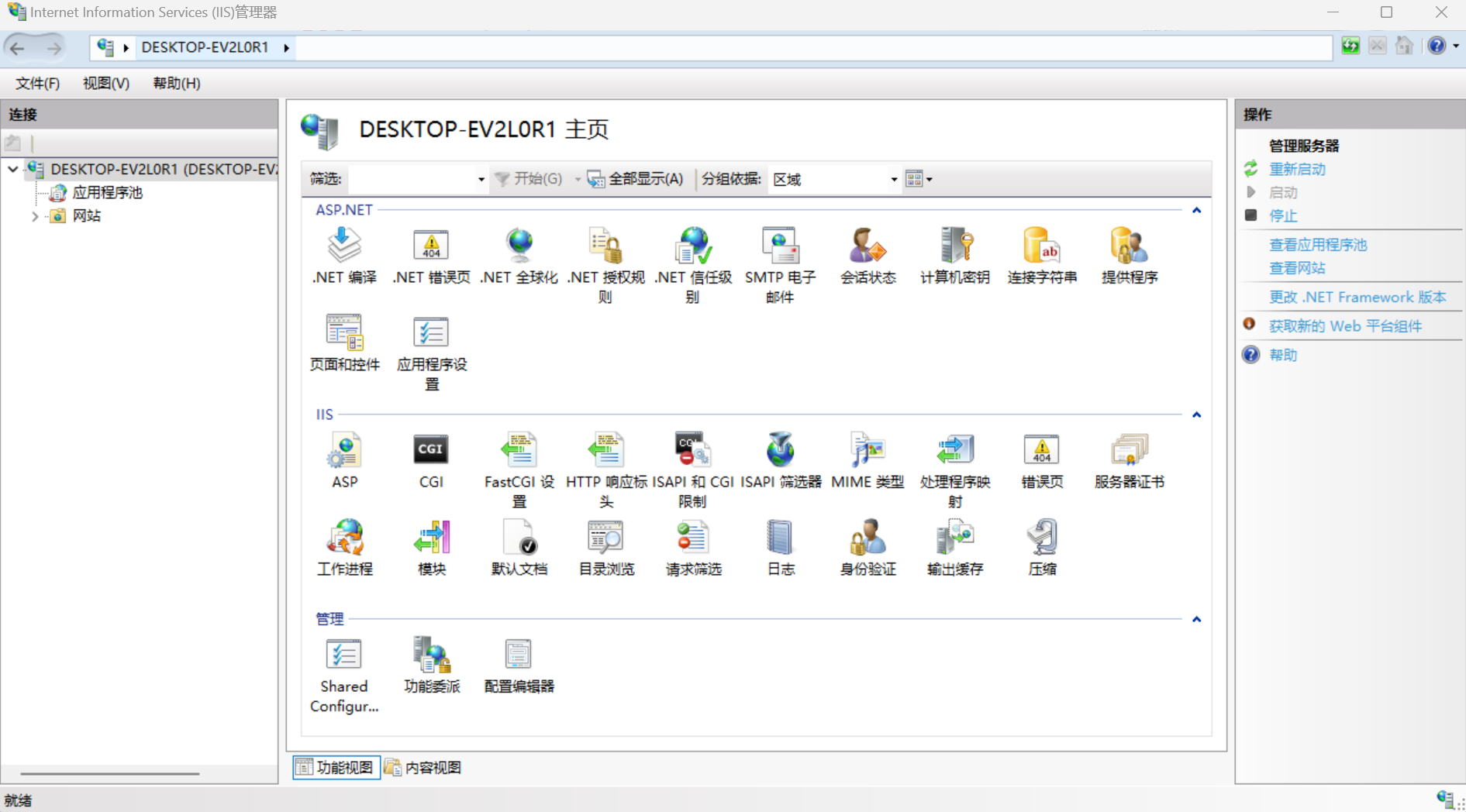The width and height of the screenshot is (1466, 812).
Task: Open the 查看应用程序池 link
Action: [x=1318, y=245]
